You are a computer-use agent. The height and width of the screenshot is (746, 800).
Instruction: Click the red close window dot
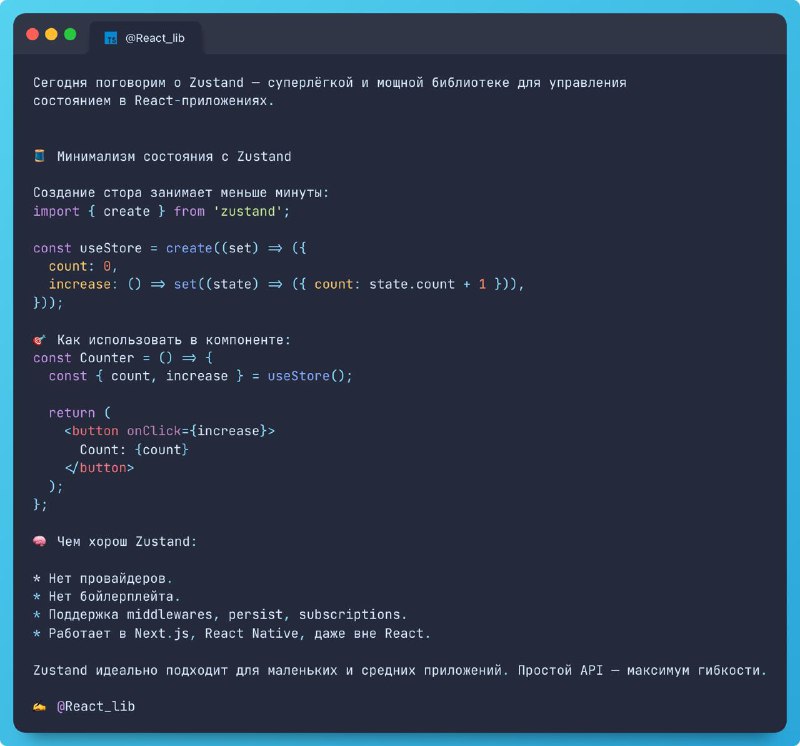click(33, 34)
